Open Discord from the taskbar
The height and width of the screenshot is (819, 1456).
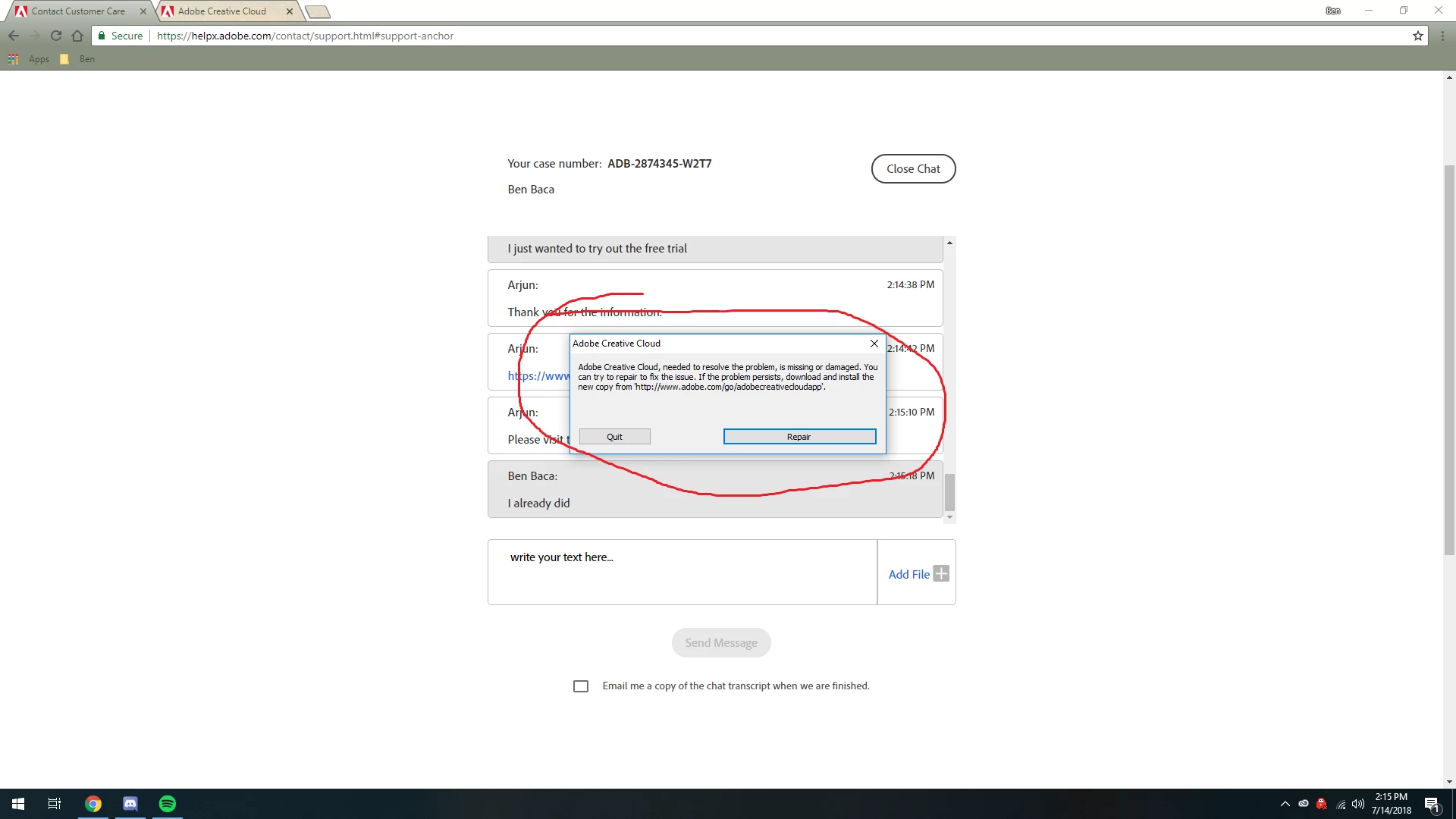coord(130,804)
